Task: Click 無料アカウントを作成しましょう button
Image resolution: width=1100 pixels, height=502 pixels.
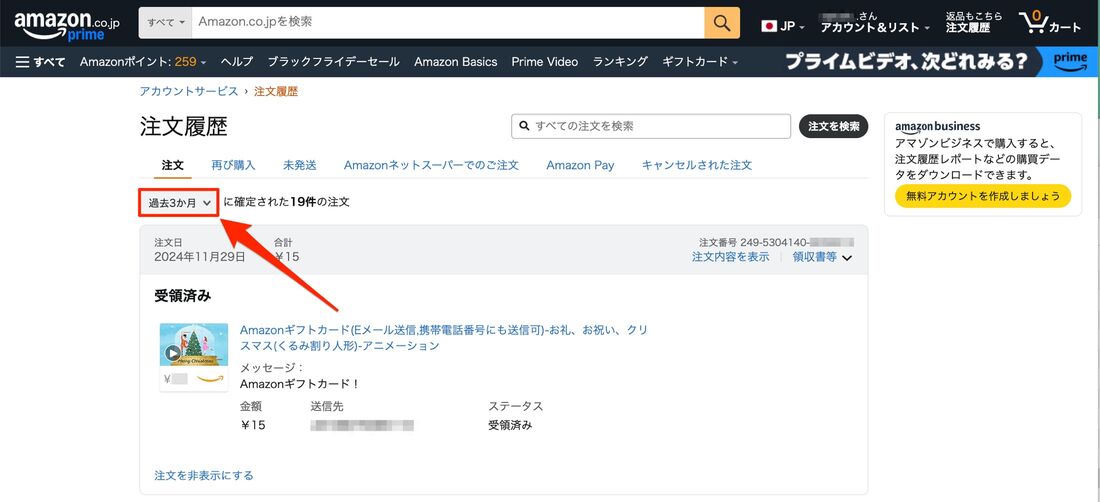Action: coord(982,196)
